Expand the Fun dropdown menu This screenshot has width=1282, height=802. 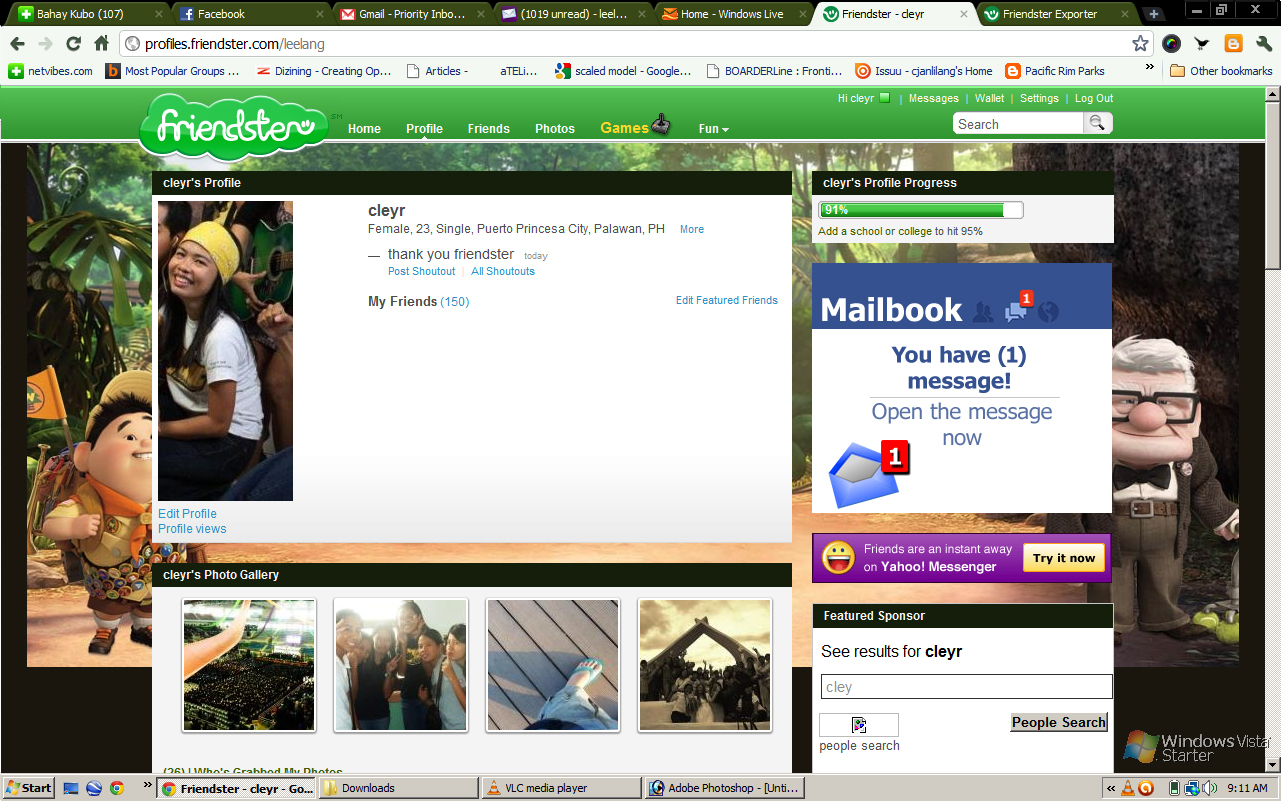713,129
